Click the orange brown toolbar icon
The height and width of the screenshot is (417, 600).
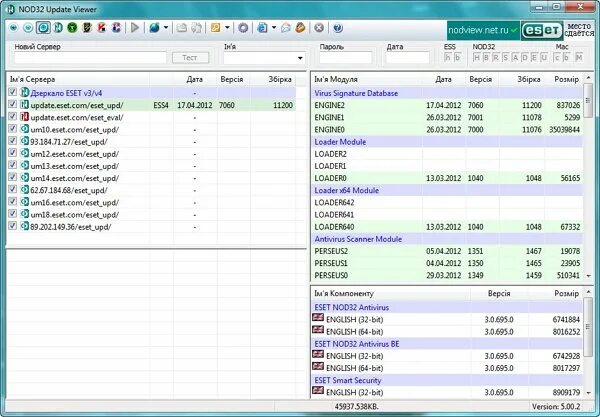tap(300, 28)
